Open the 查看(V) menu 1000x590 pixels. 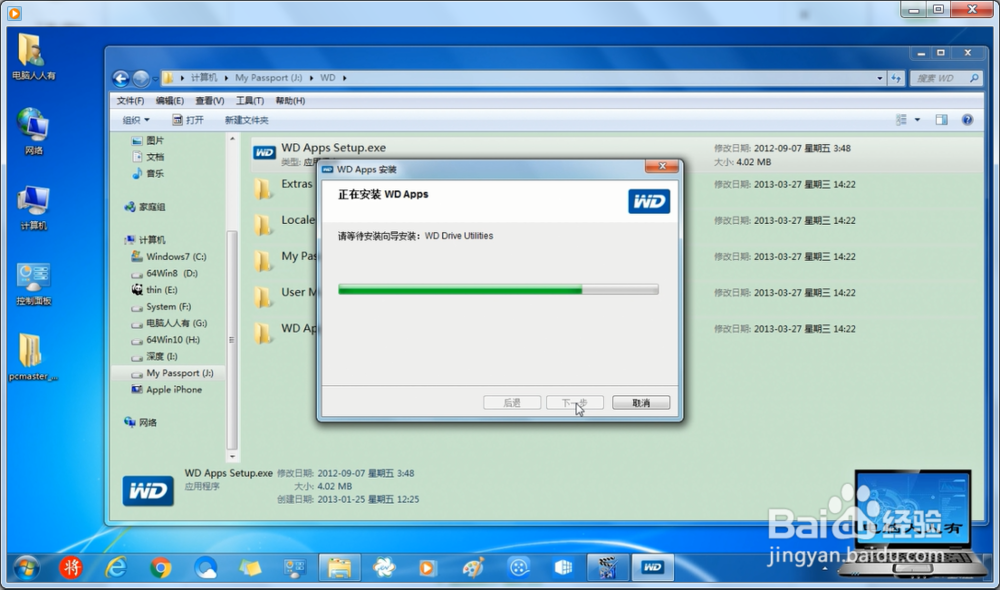coord(210,101)
